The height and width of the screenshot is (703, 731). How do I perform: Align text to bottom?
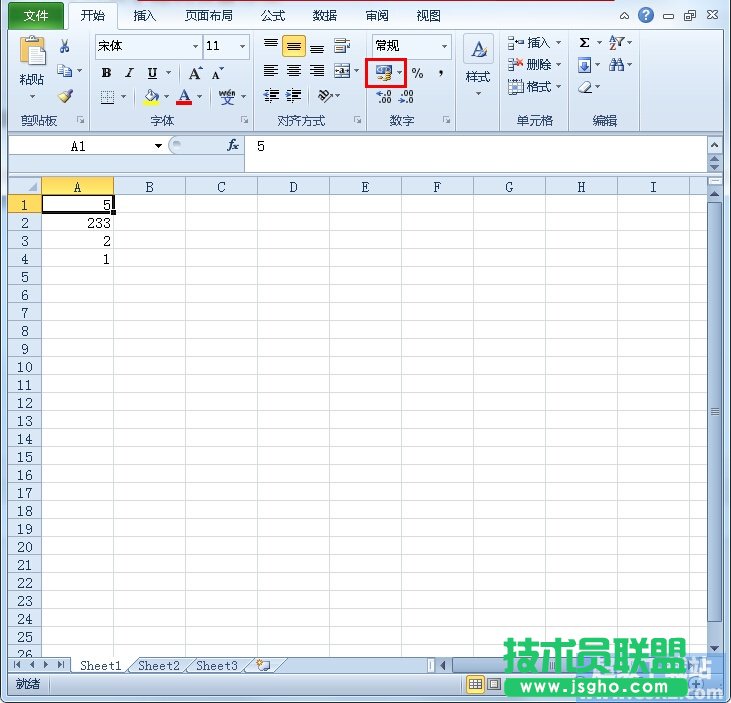pos(317,47)
